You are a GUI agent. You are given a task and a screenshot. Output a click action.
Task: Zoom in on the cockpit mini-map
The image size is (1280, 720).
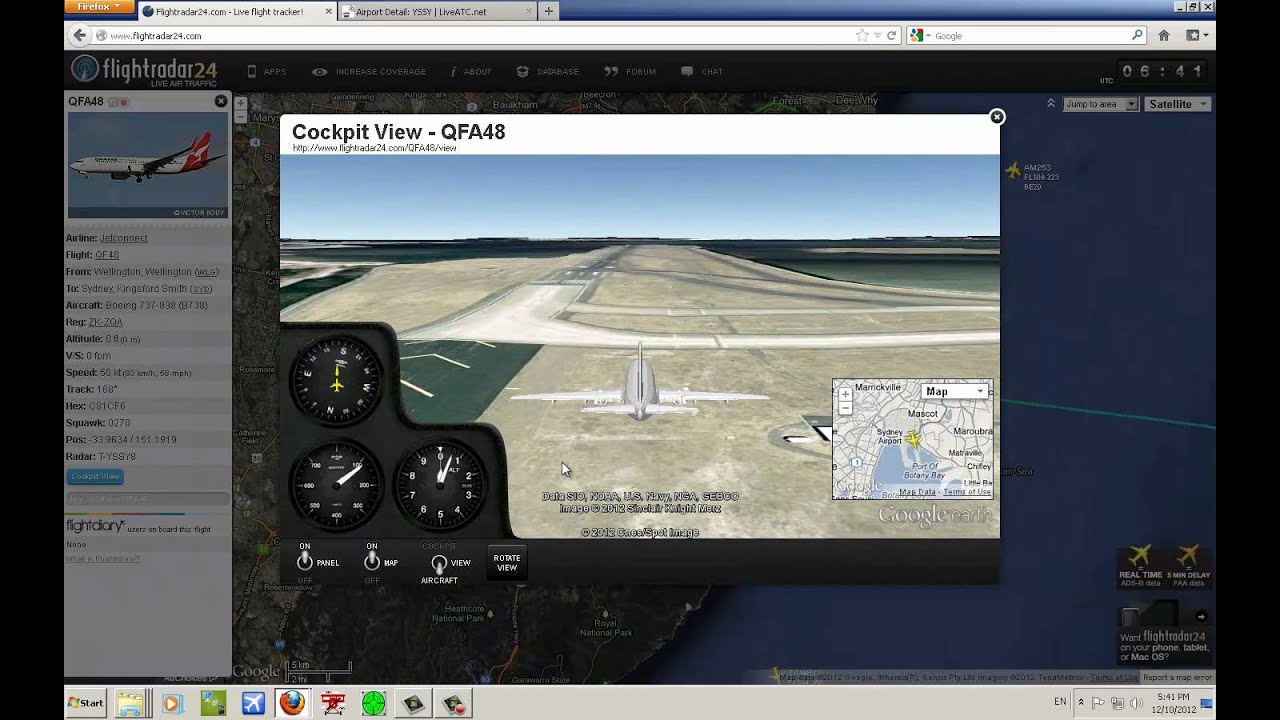(845, 395)
